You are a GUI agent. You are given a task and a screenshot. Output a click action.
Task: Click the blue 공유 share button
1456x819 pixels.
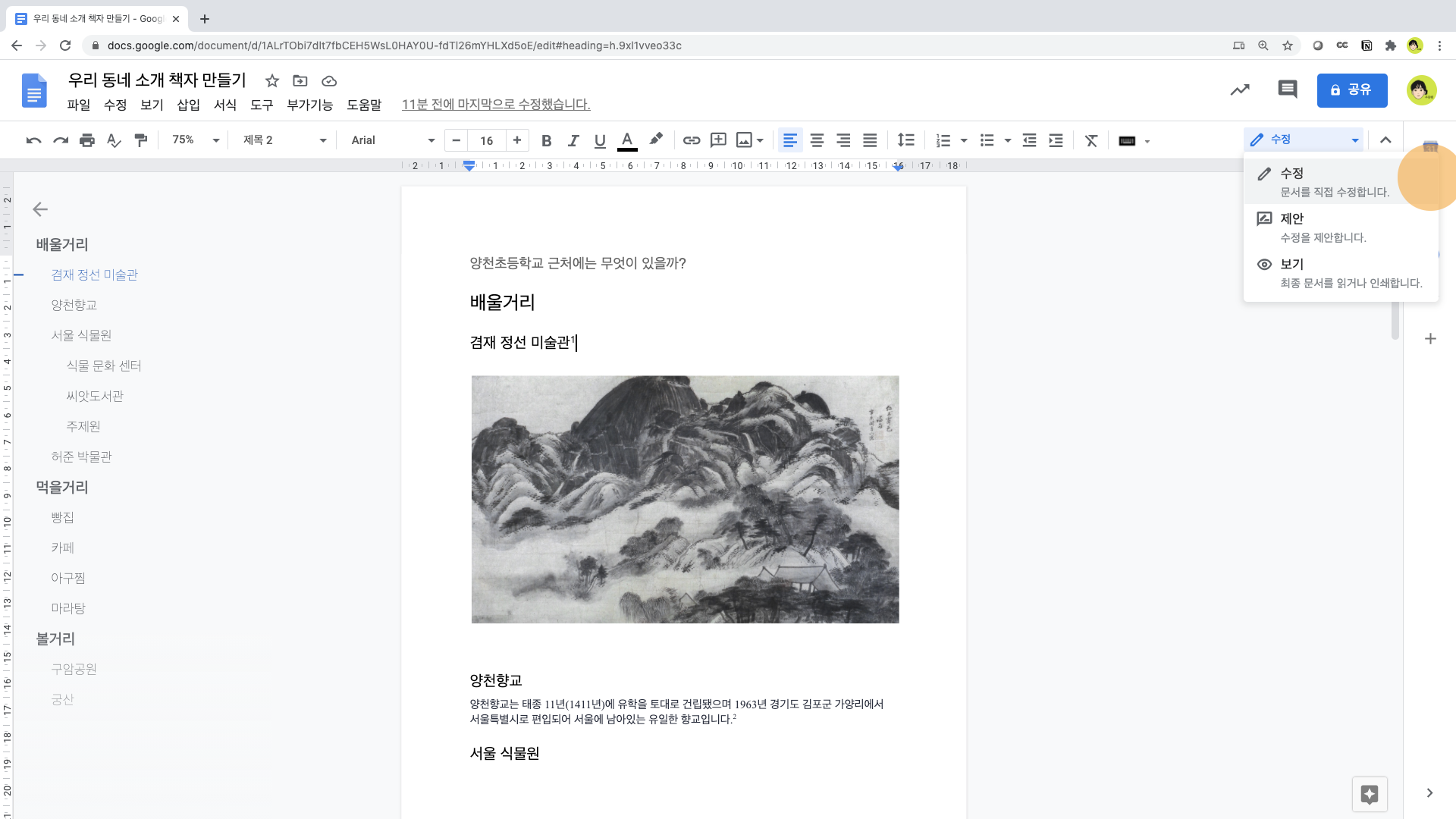point(1351,90)
